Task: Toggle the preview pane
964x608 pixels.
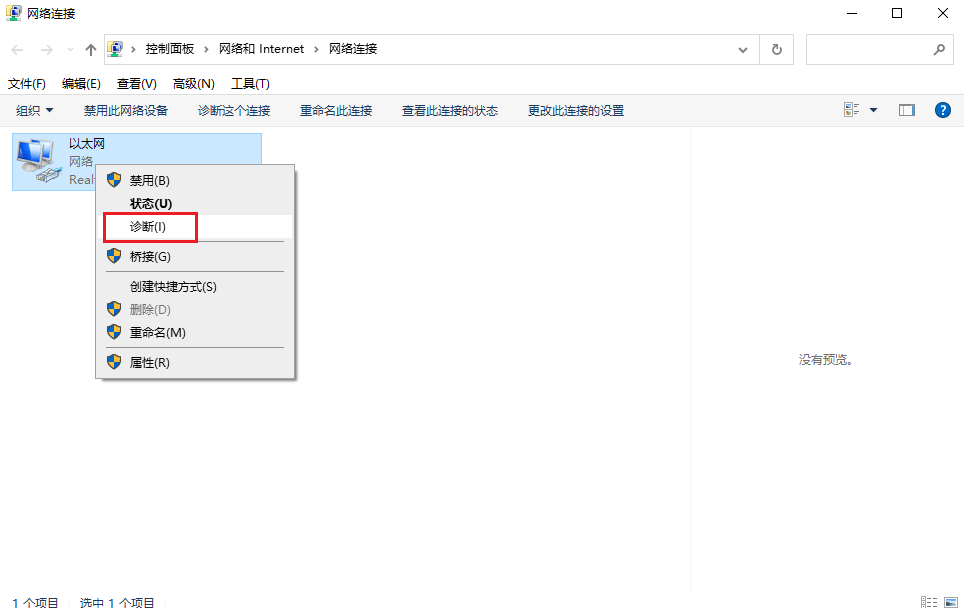Action: click(906, 110)
